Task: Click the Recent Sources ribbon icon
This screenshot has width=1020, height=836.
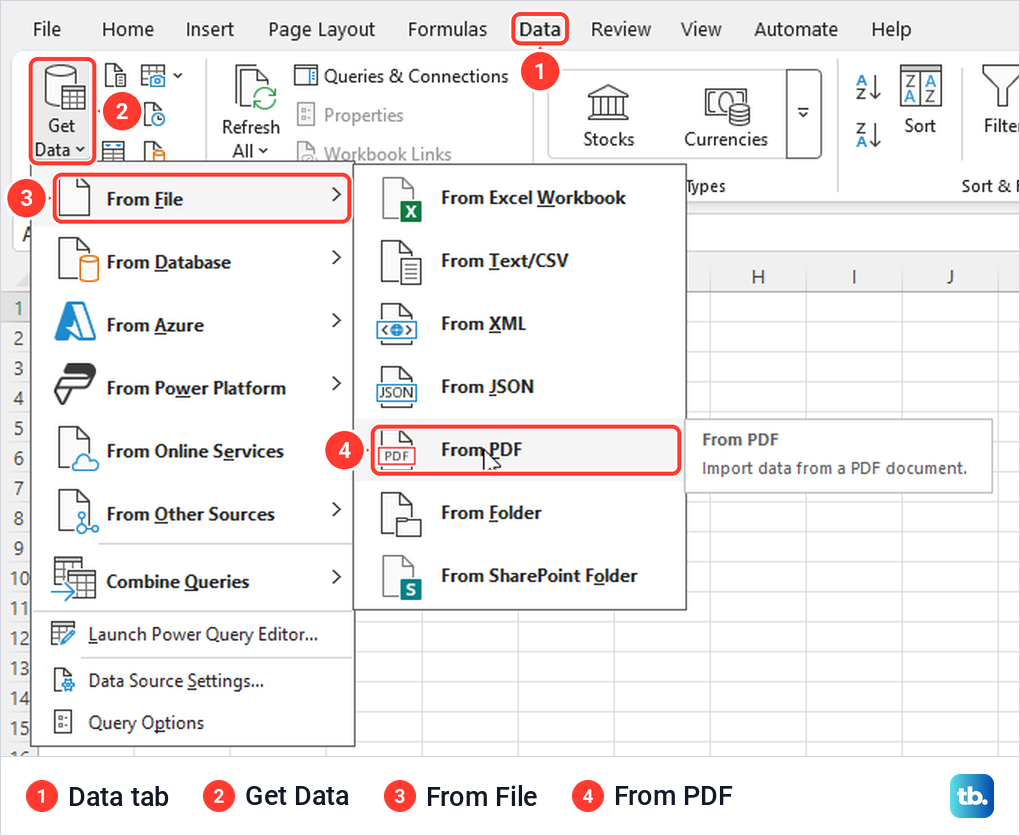Action: (154, 114)
